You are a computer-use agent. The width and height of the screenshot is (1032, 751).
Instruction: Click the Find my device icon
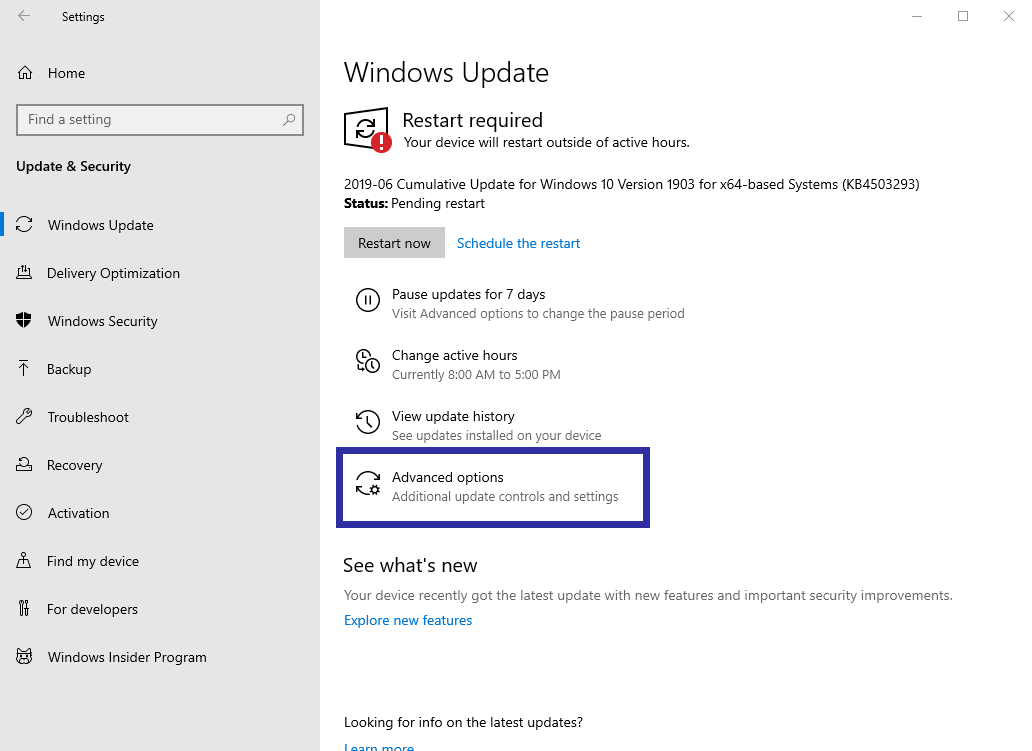pyautogui.click(x=24, y=561)
